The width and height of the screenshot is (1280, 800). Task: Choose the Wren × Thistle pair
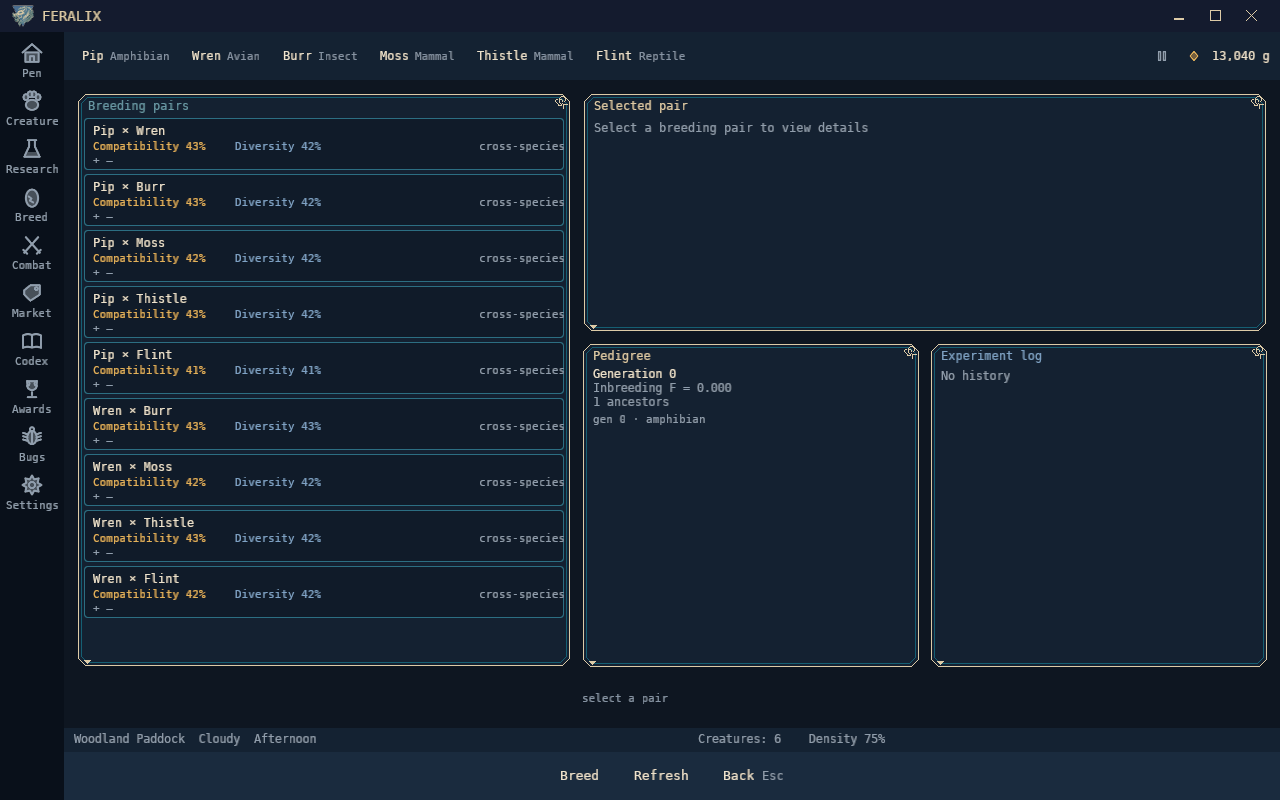[x=324, y=537]
